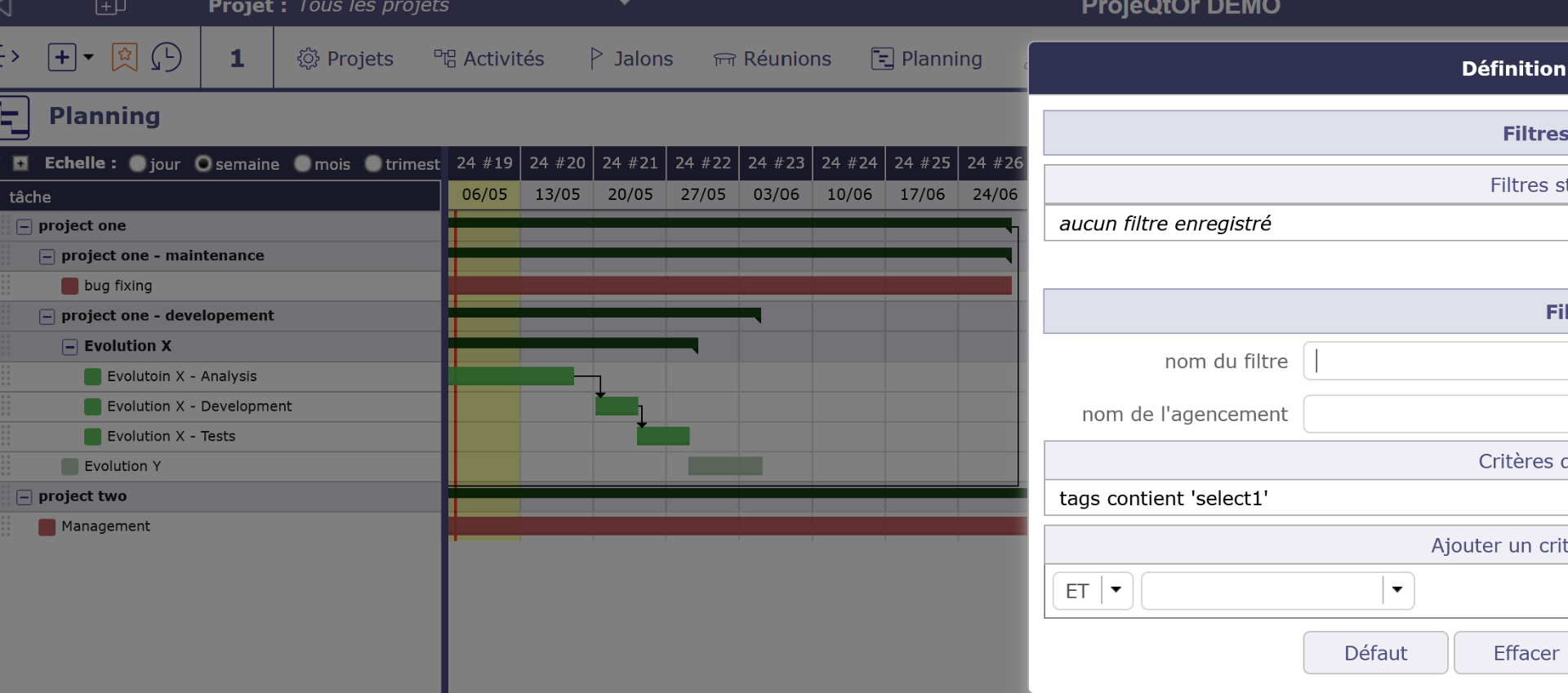The width and height of the screenshot is (1568, 693).
Task: Select the jour scale radio button
Action: tap(137, 164)
